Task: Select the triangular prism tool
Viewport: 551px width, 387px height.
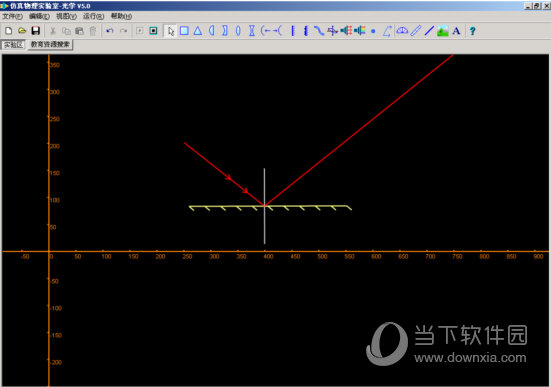Action: point(198,31)
